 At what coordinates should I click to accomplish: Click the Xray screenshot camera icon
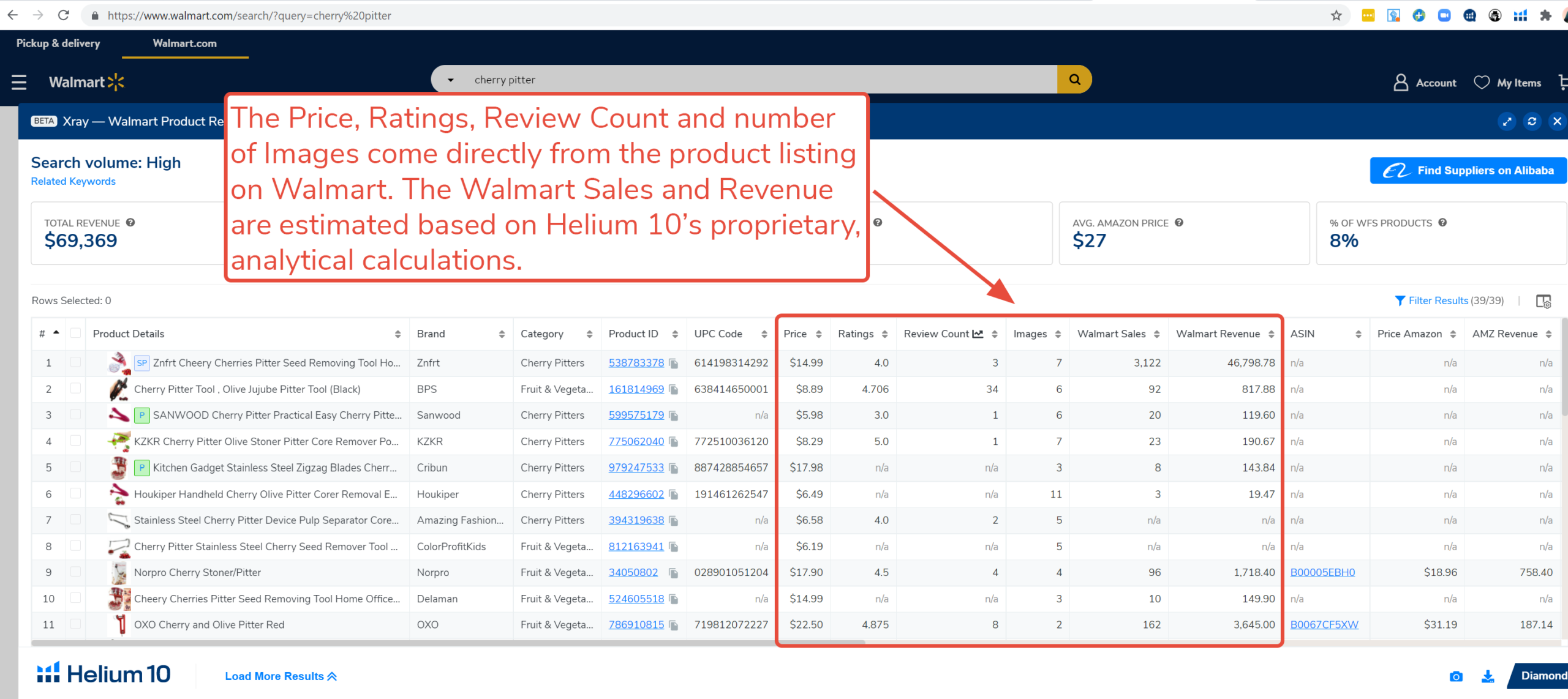[x=1456, y=676]
